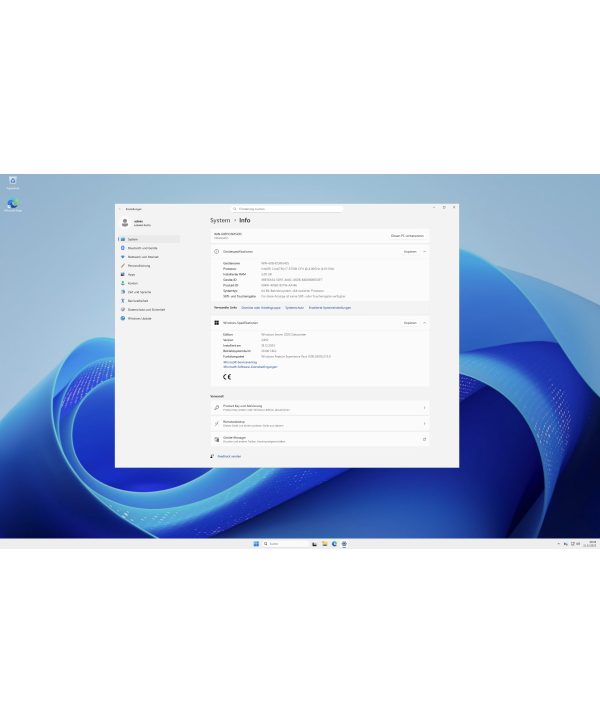Click Diesen PC umbenennen button

[x=407, y=236]
